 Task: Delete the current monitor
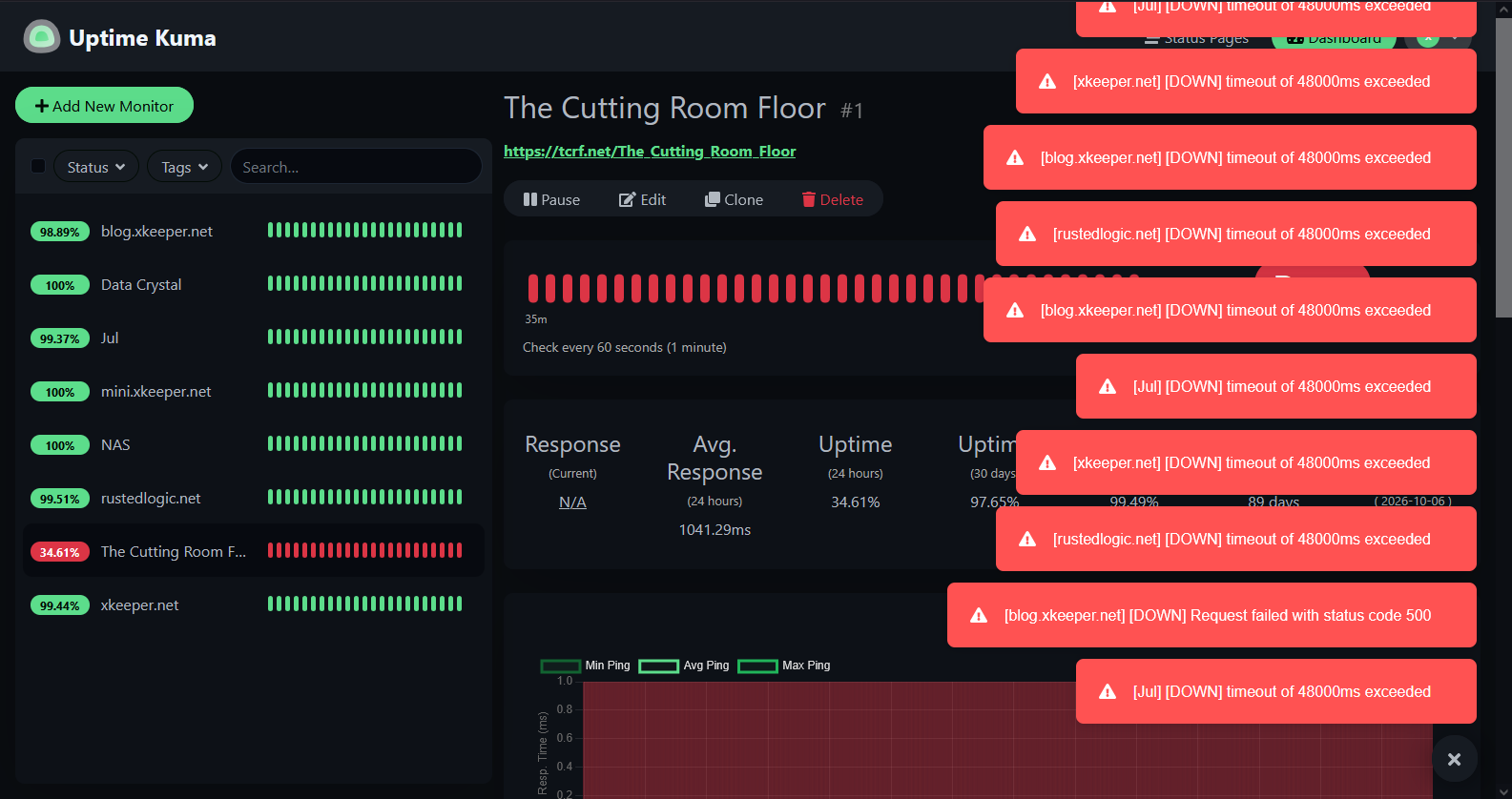click(833, 199)
